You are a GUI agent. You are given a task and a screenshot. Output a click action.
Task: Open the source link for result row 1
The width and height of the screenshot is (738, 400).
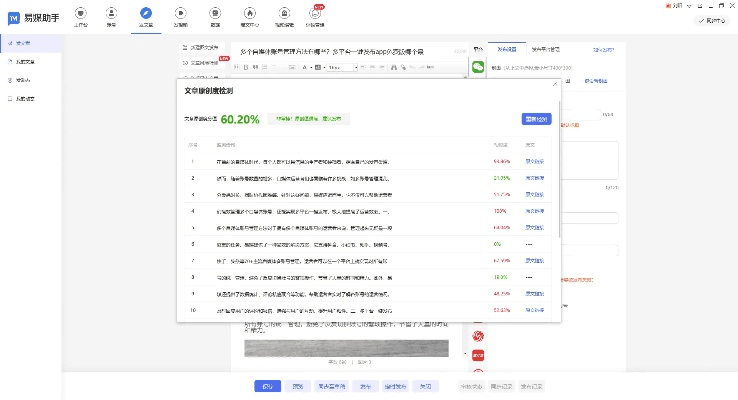pyautogui.click(x=536, y=160)
